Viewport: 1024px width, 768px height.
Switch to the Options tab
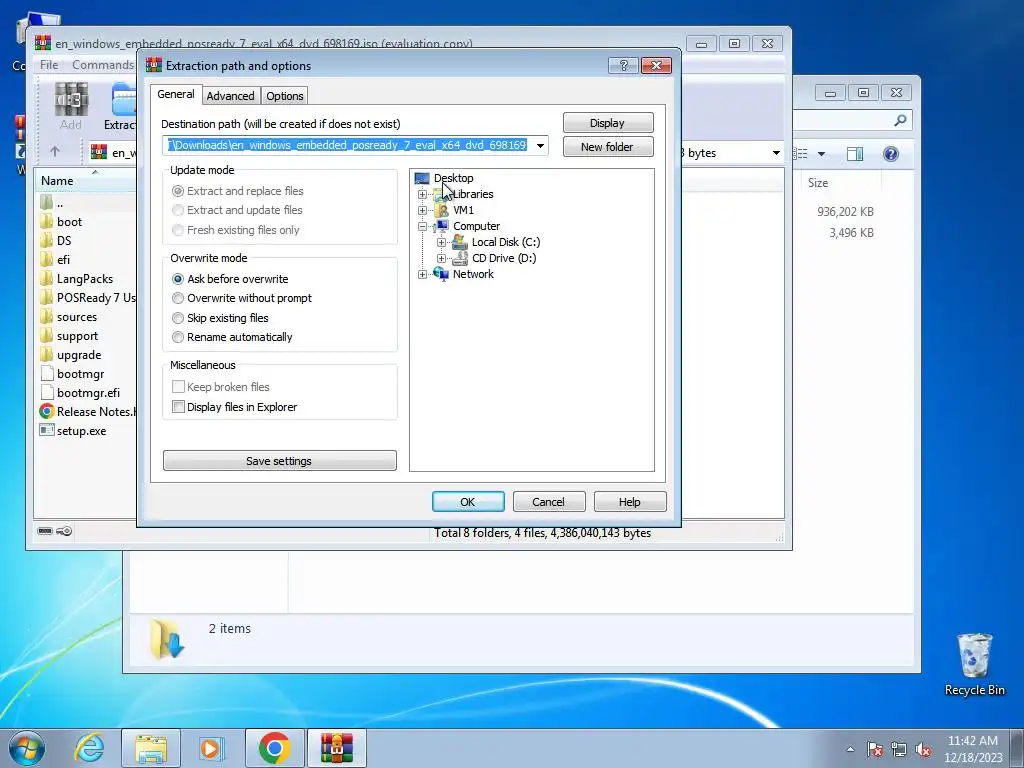pos(285,96)
